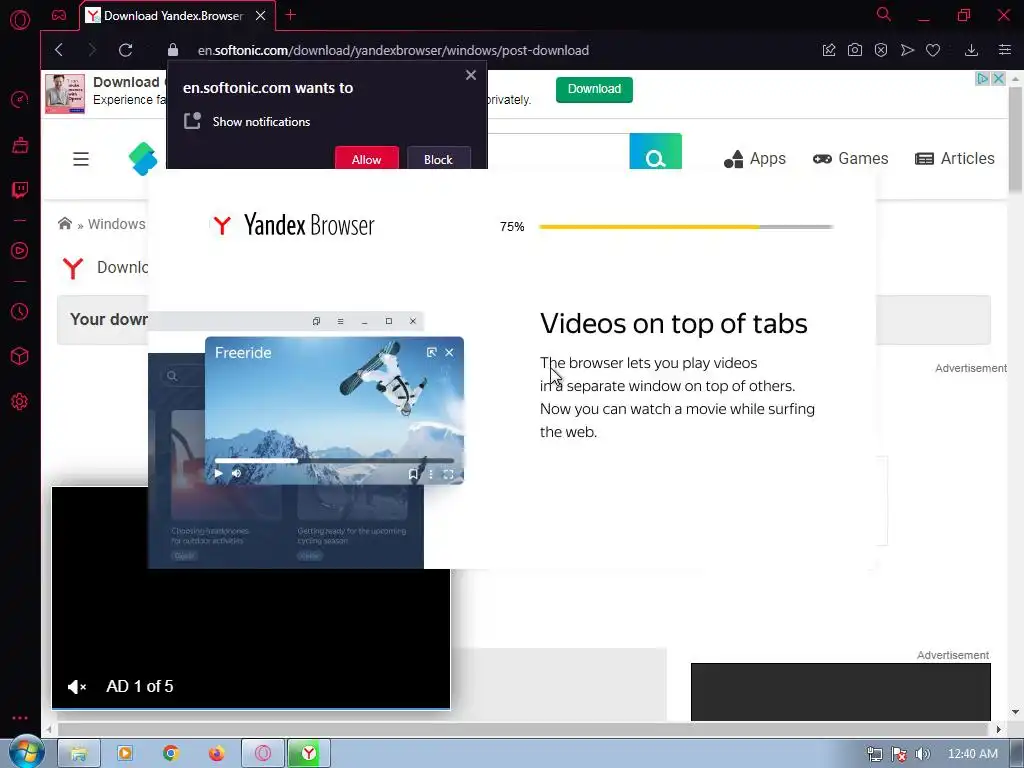Open the AdChoices info icon
This screenshot has height=768, width=1024.
[x=983, y=79]
